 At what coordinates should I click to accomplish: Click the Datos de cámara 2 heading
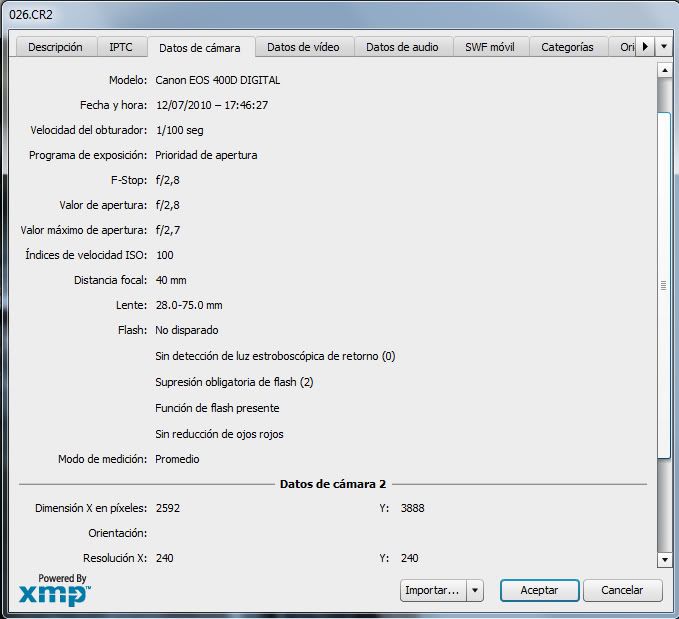tap(333, 484)
